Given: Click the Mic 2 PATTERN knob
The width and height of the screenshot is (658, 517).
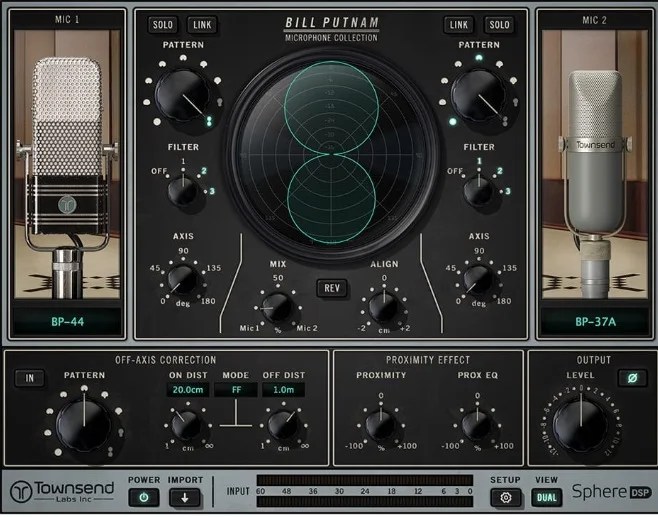Looking at the screenshot, I should click(479, 97).
